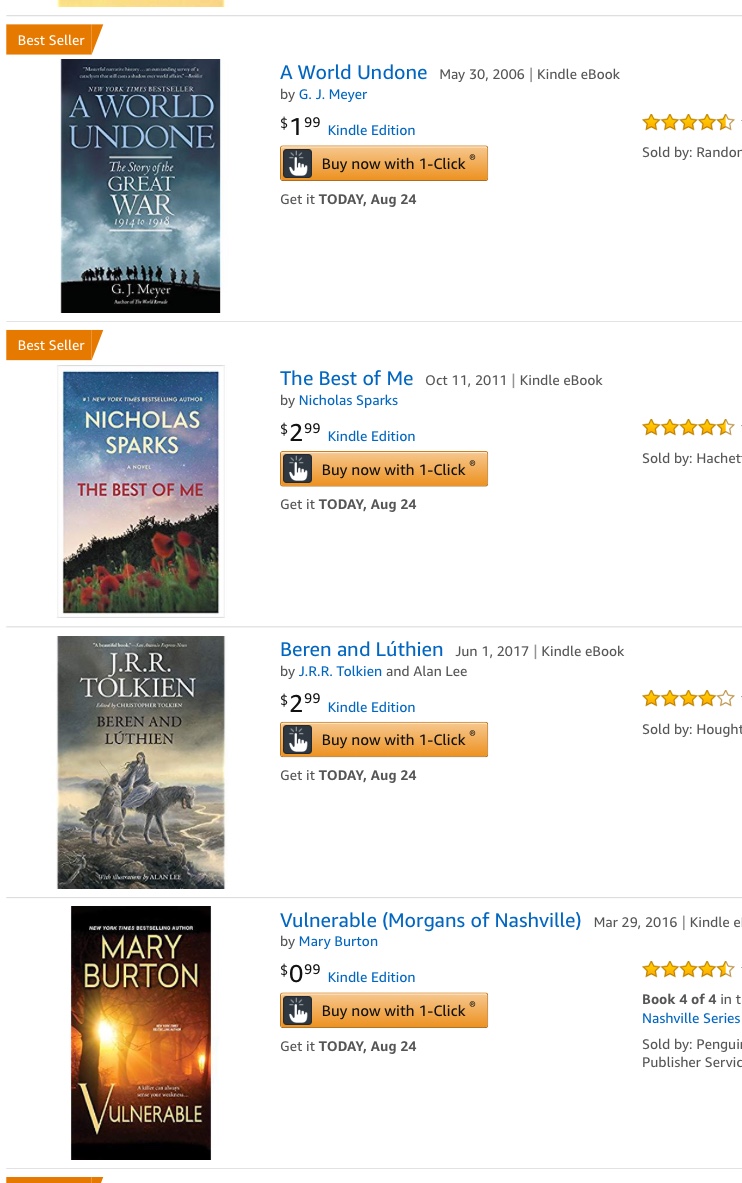Visit the Mary Burton author link
The image size is (742, 1183).
(x=338, y=942)
